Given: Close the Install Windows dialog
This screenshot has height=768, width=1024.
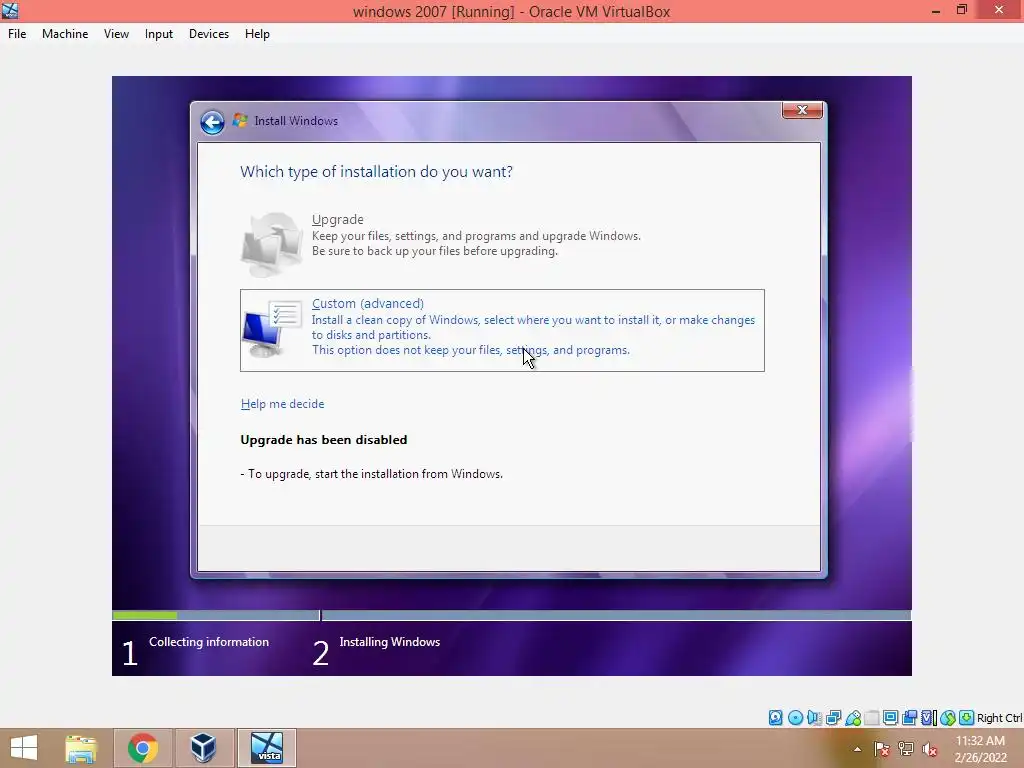Looking at the screenshot, I should pyautogui.click(x=803, y=110).
